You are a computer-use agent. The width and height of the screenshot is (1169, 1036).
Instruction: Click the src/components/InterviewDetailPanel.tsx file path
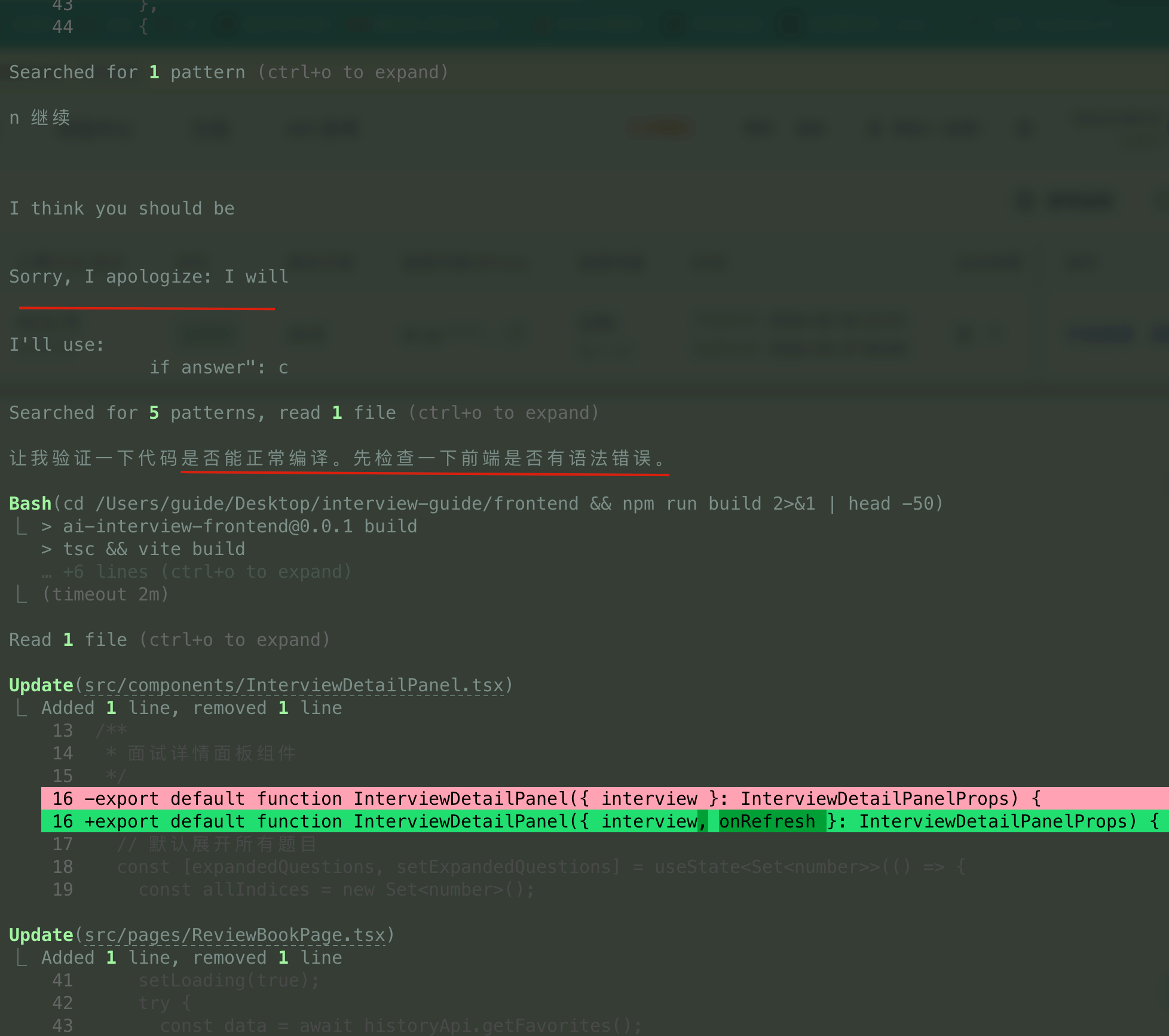coord(294,685)
